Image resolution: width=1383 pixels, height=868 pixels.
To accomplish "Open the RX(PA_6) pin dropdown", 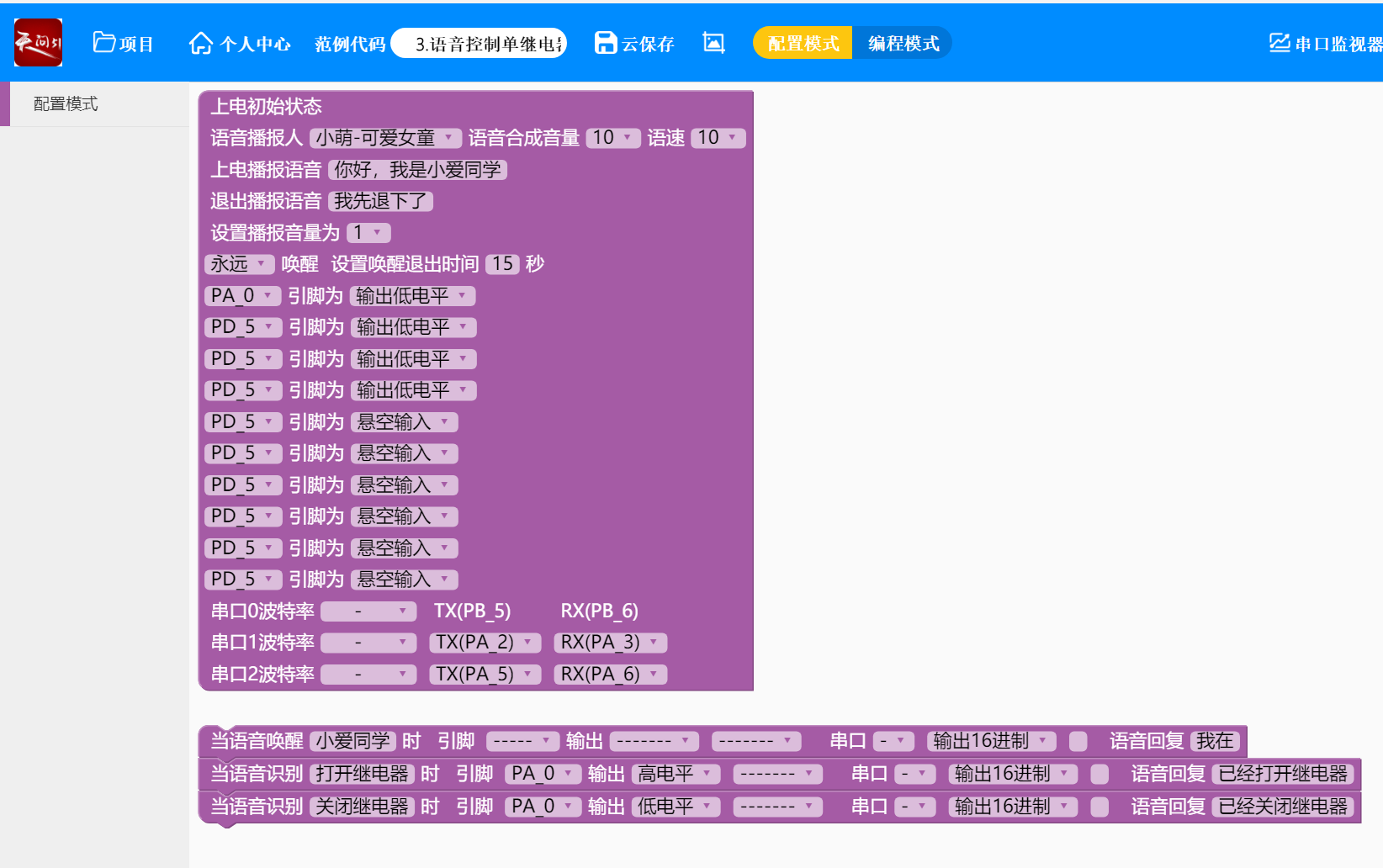I will [611, 675].
